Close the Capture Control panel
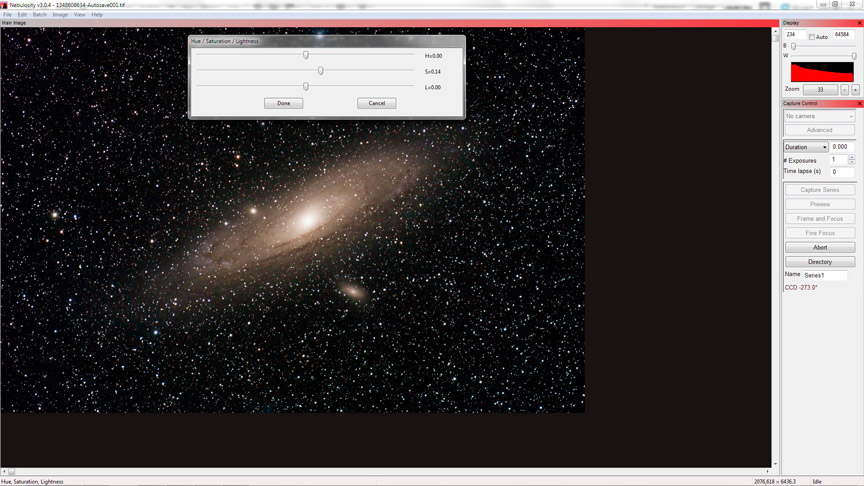The image size is (864, 486). 859,103
